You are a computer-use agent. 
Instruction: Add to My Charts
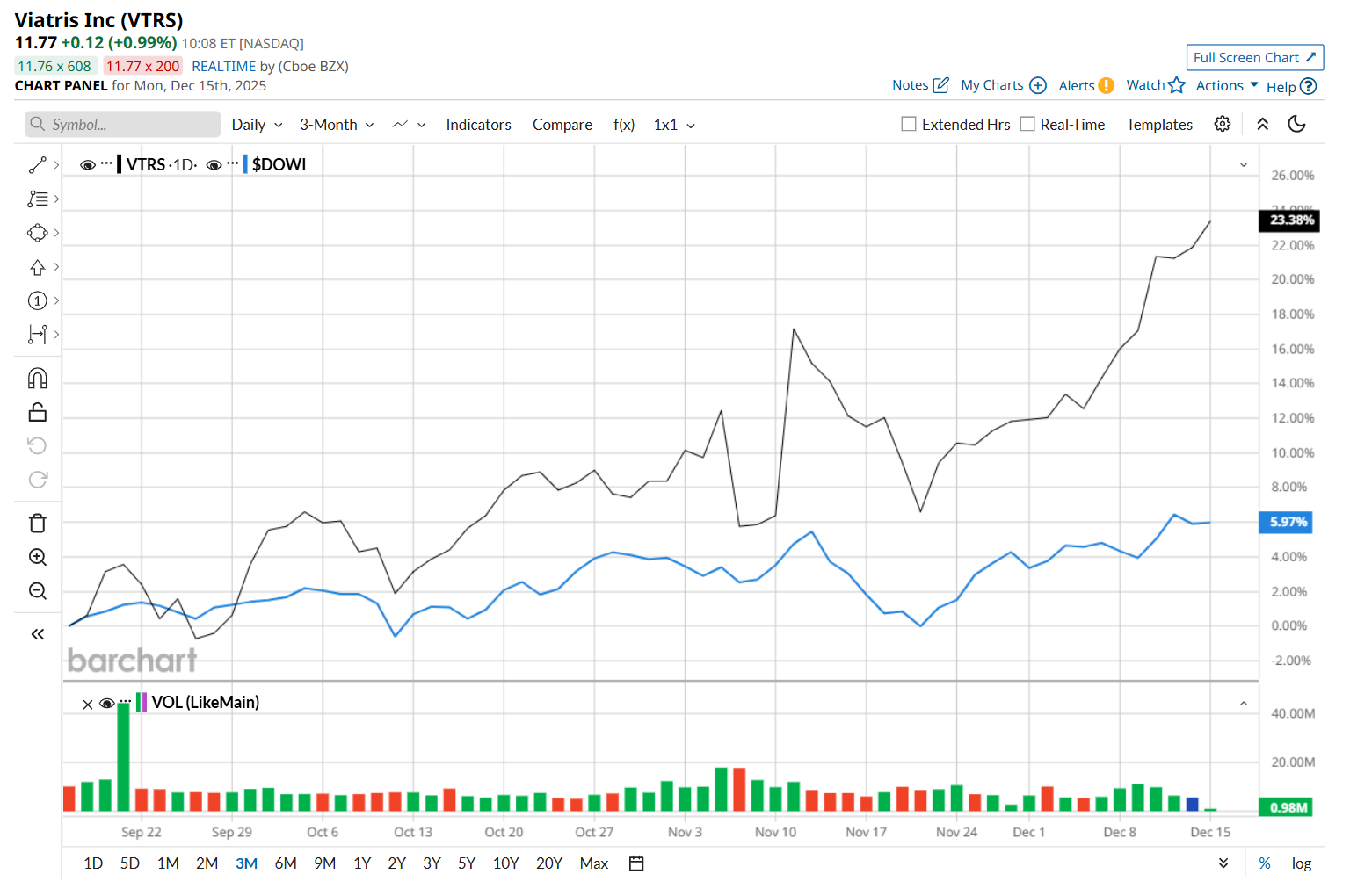[x=1004, y=85]
